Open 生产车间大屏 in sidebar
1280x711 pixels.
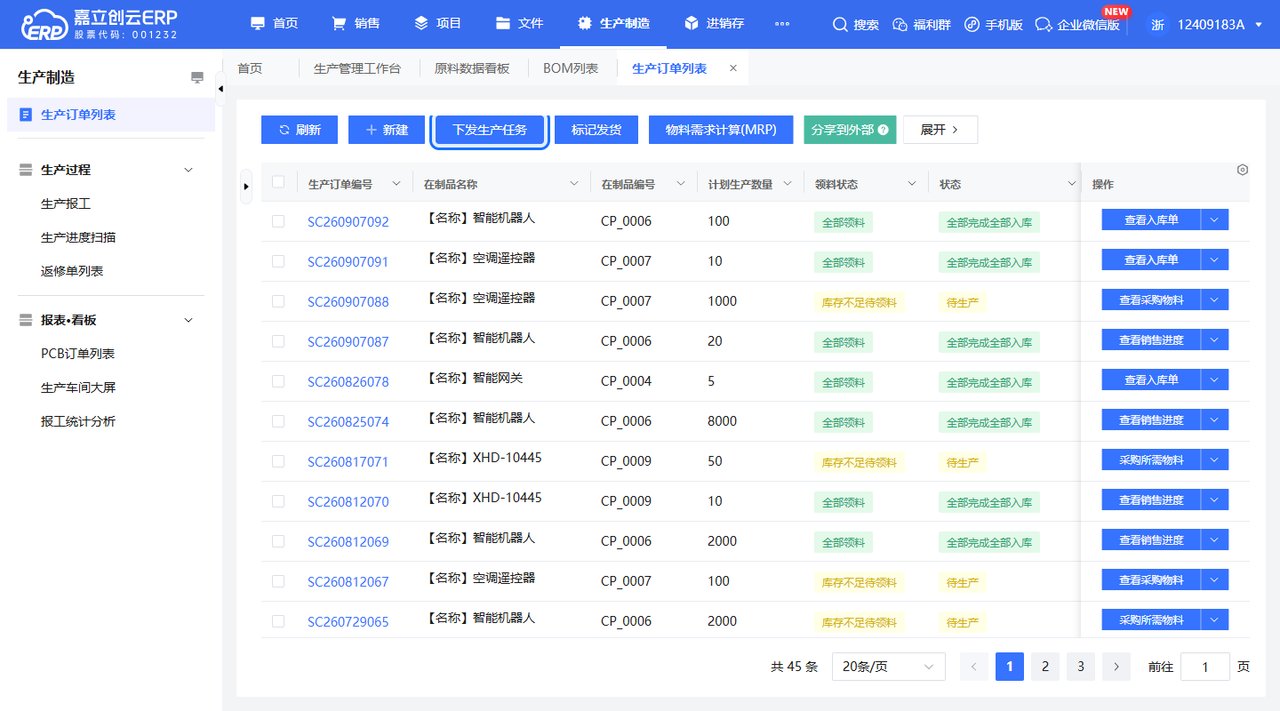coord(78,388)
